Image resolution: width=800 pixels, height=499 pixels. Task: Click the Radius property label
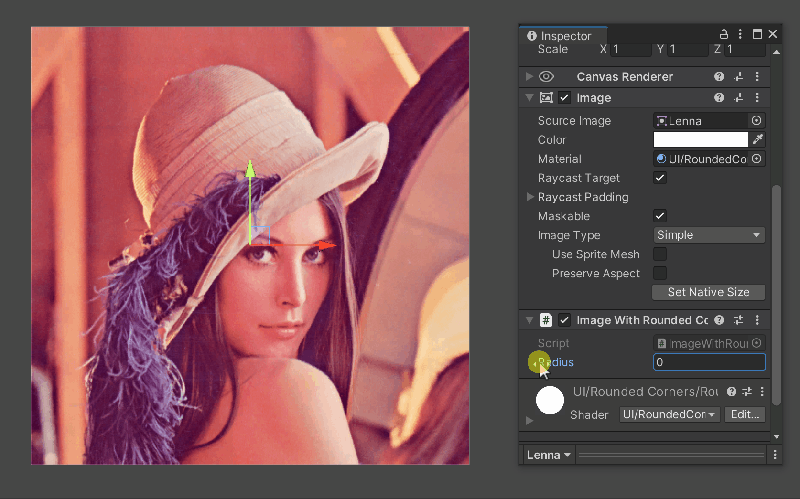[556, 362]
